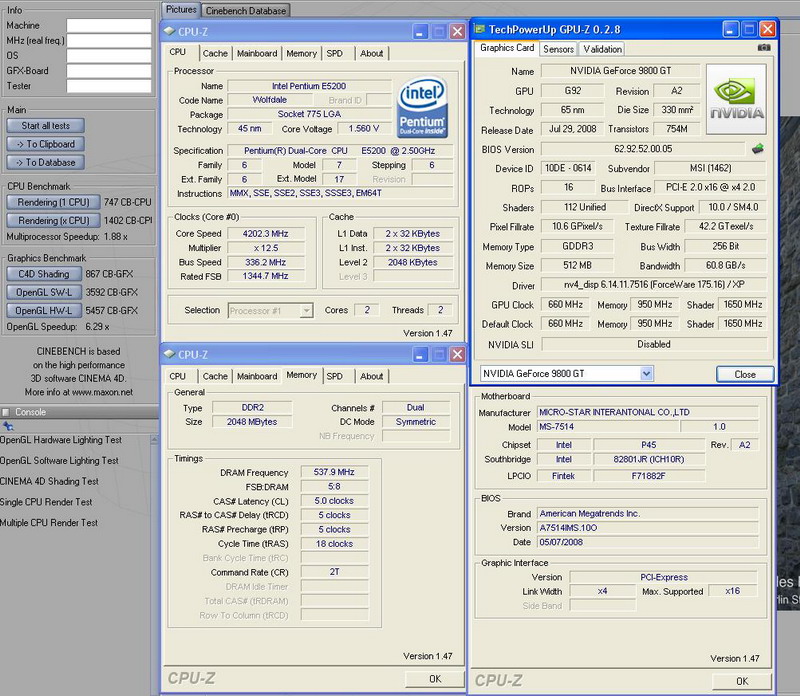Image resolution: width=800 pixels, height=696 pixels.
Task: Open the Processor #1 selection dropdown
Action: [306, 311]
